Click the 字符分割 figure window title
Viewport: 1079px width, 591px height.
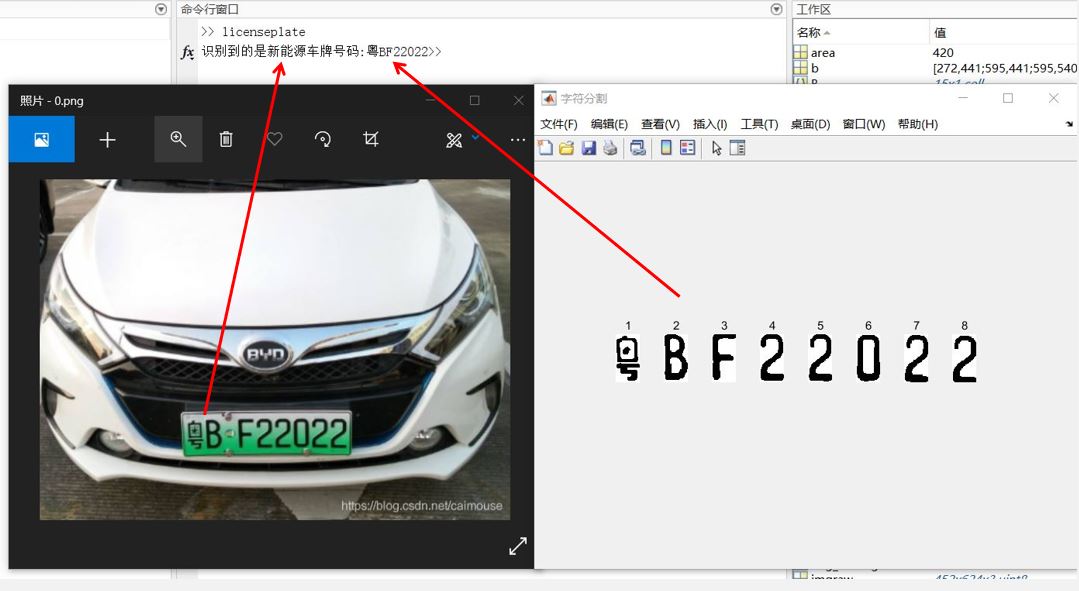tap(584, 98)
